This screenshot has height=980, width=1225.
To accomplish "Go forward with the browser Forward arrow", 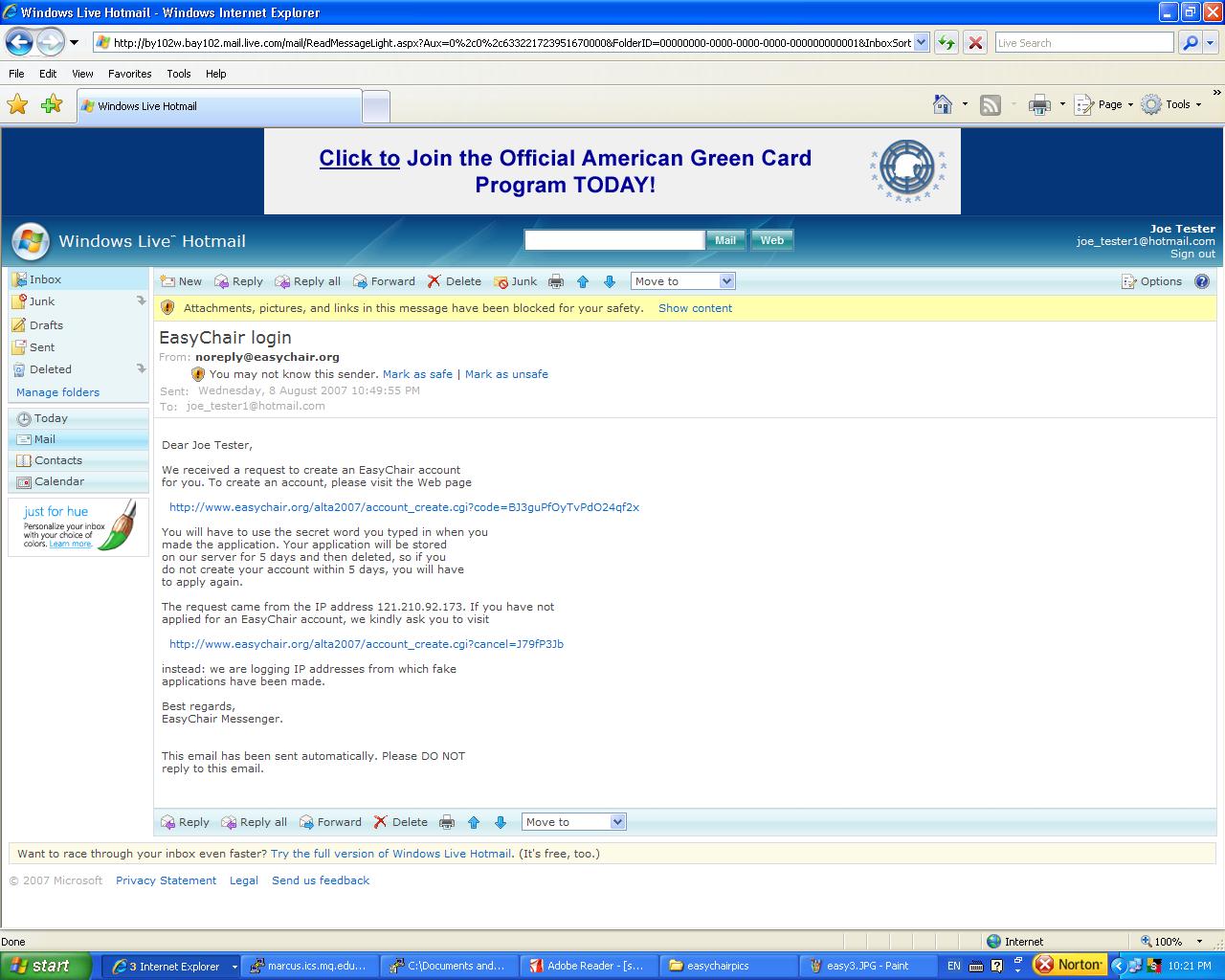I will (50, 42).
